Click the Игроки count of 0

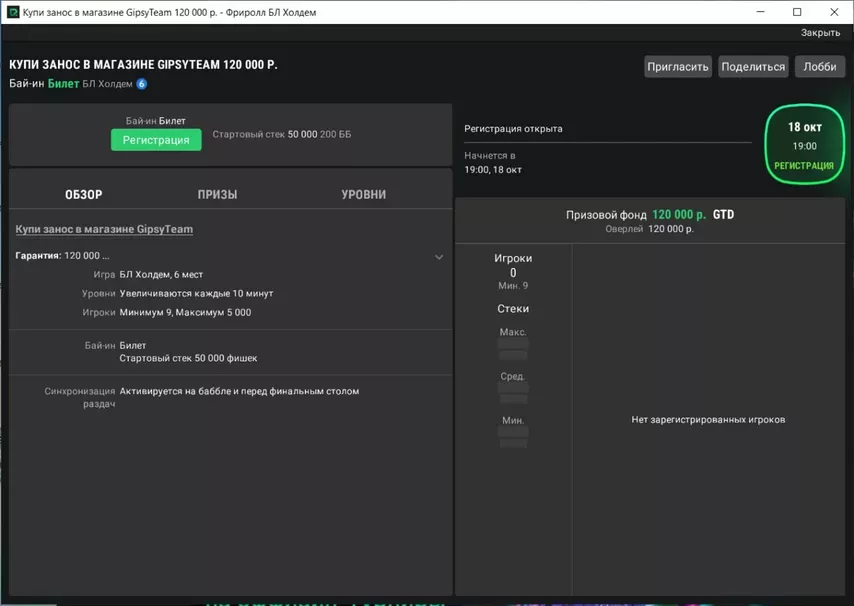click(x=513, y=272)
